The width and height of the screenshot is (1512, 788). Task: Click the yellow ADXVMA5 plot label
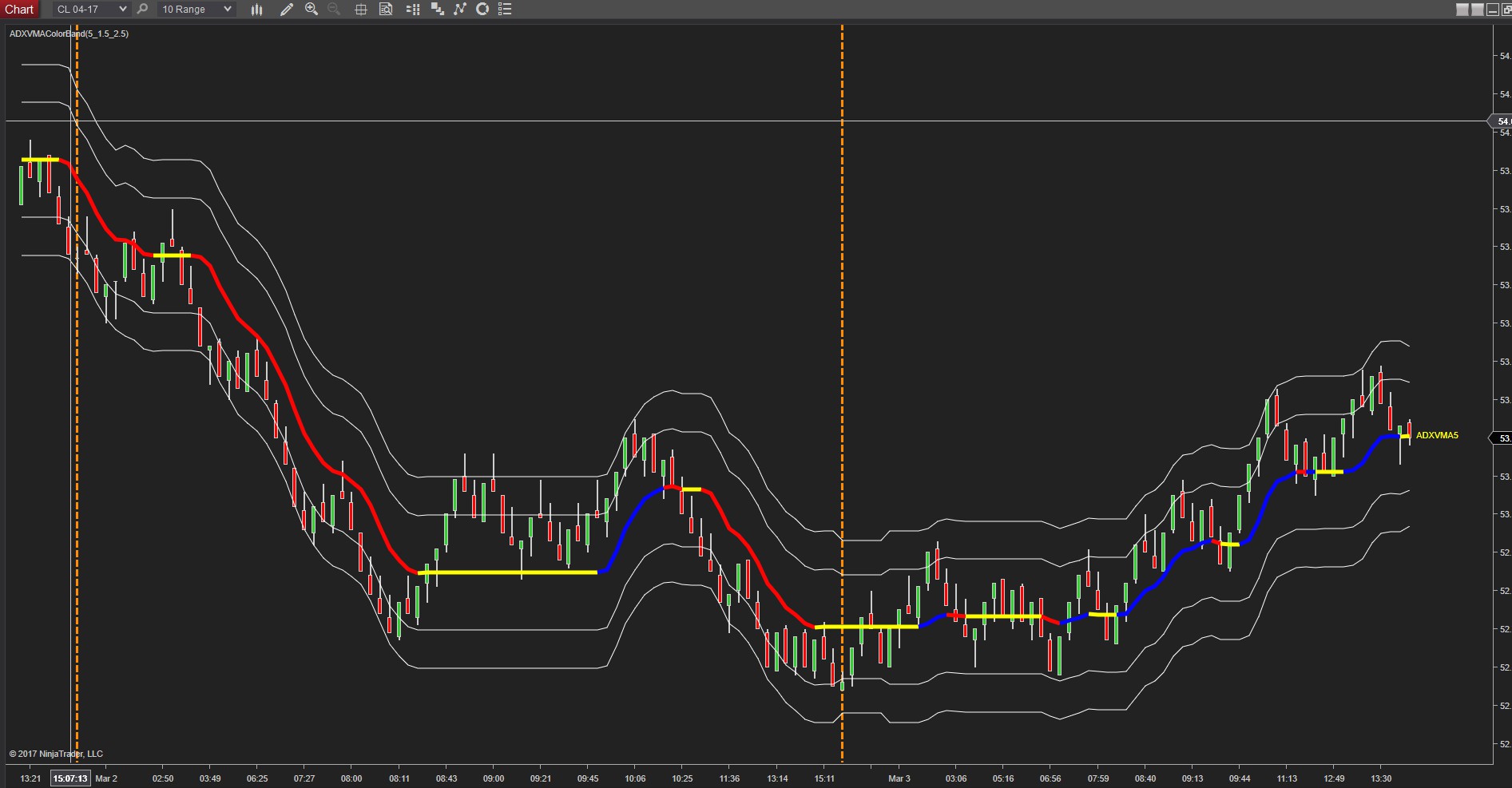click(1437, 435)
